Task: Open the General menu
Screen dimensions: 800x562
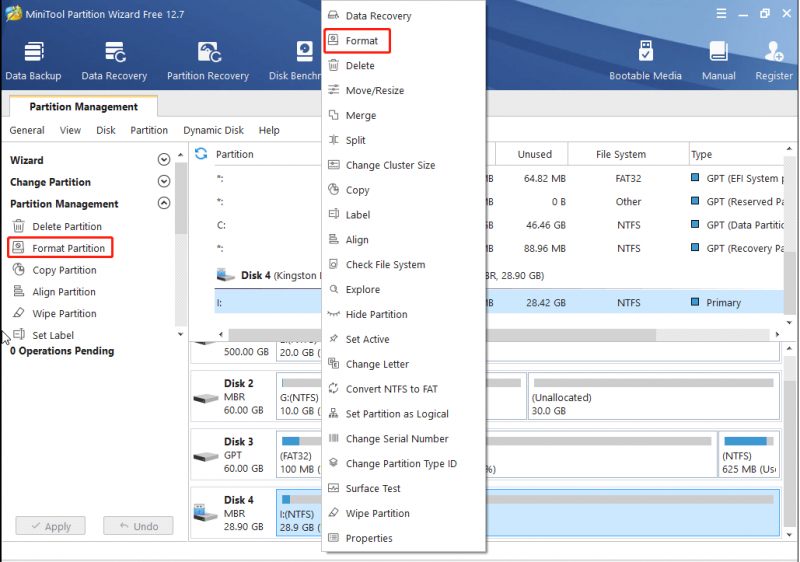Action: point(27,130)
